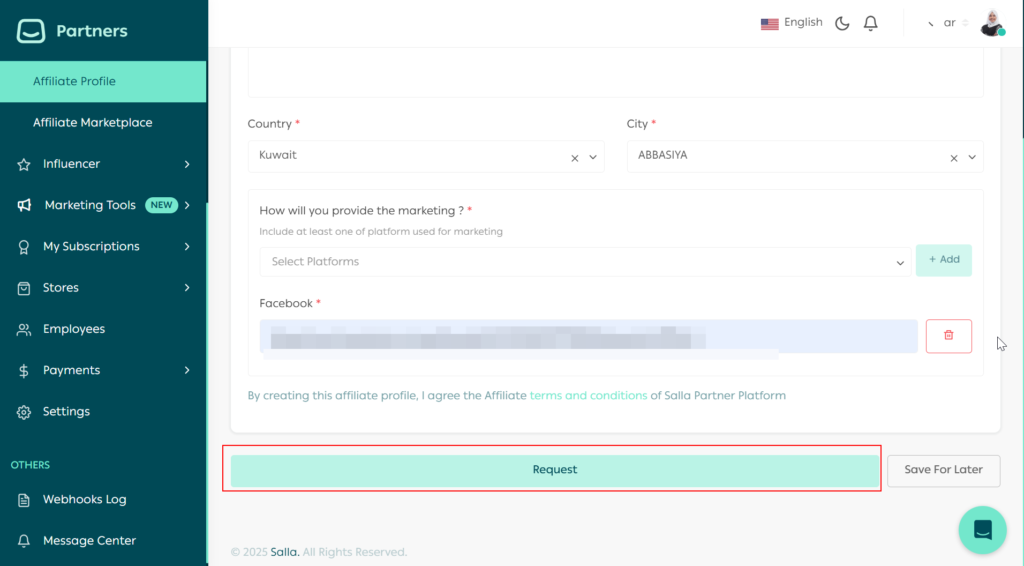Click the Salla Partners logo
This screenshot has width=1024, height=566.
point(73,31)
